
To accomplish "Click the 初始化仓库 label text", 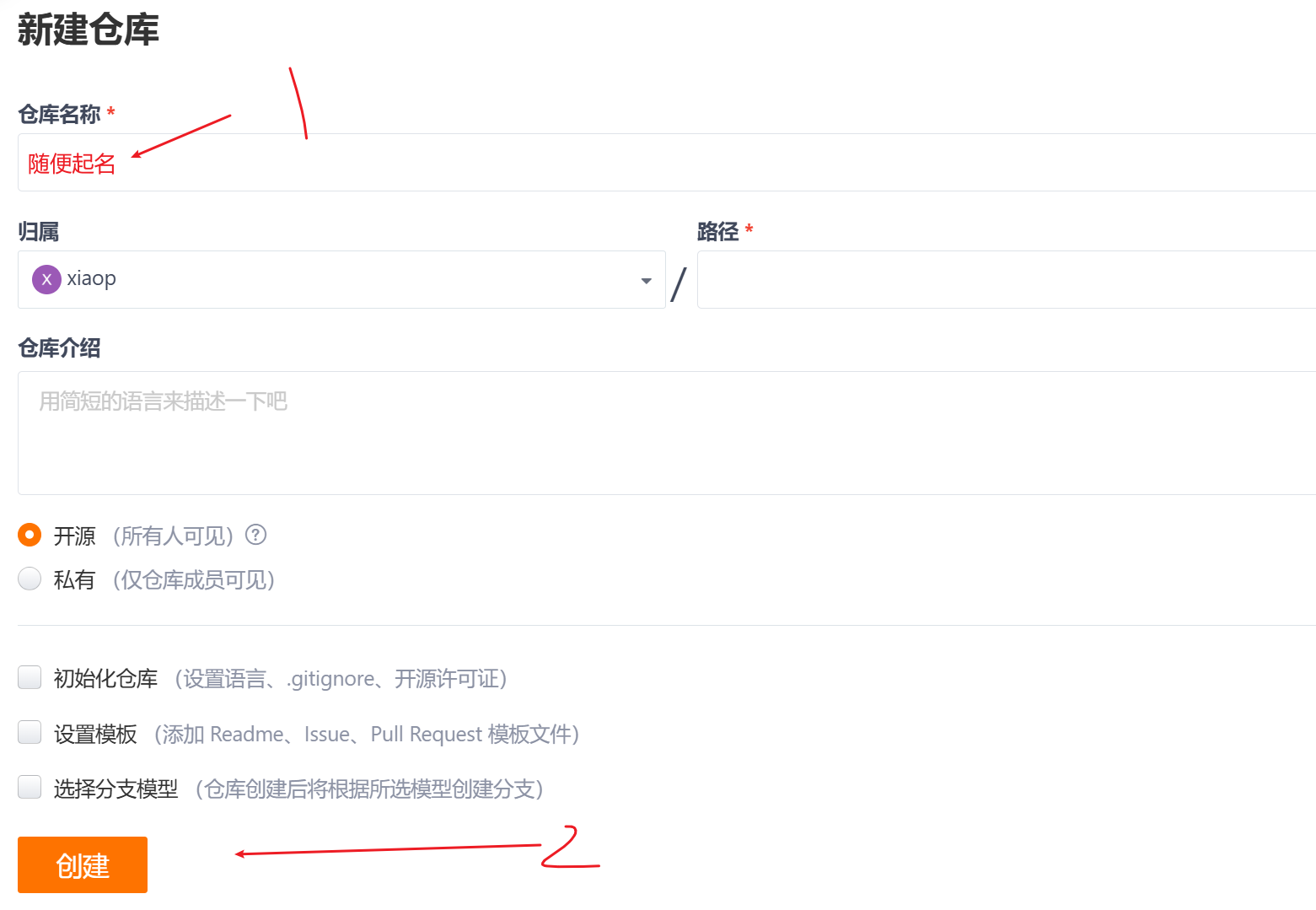I will point(105,679).
